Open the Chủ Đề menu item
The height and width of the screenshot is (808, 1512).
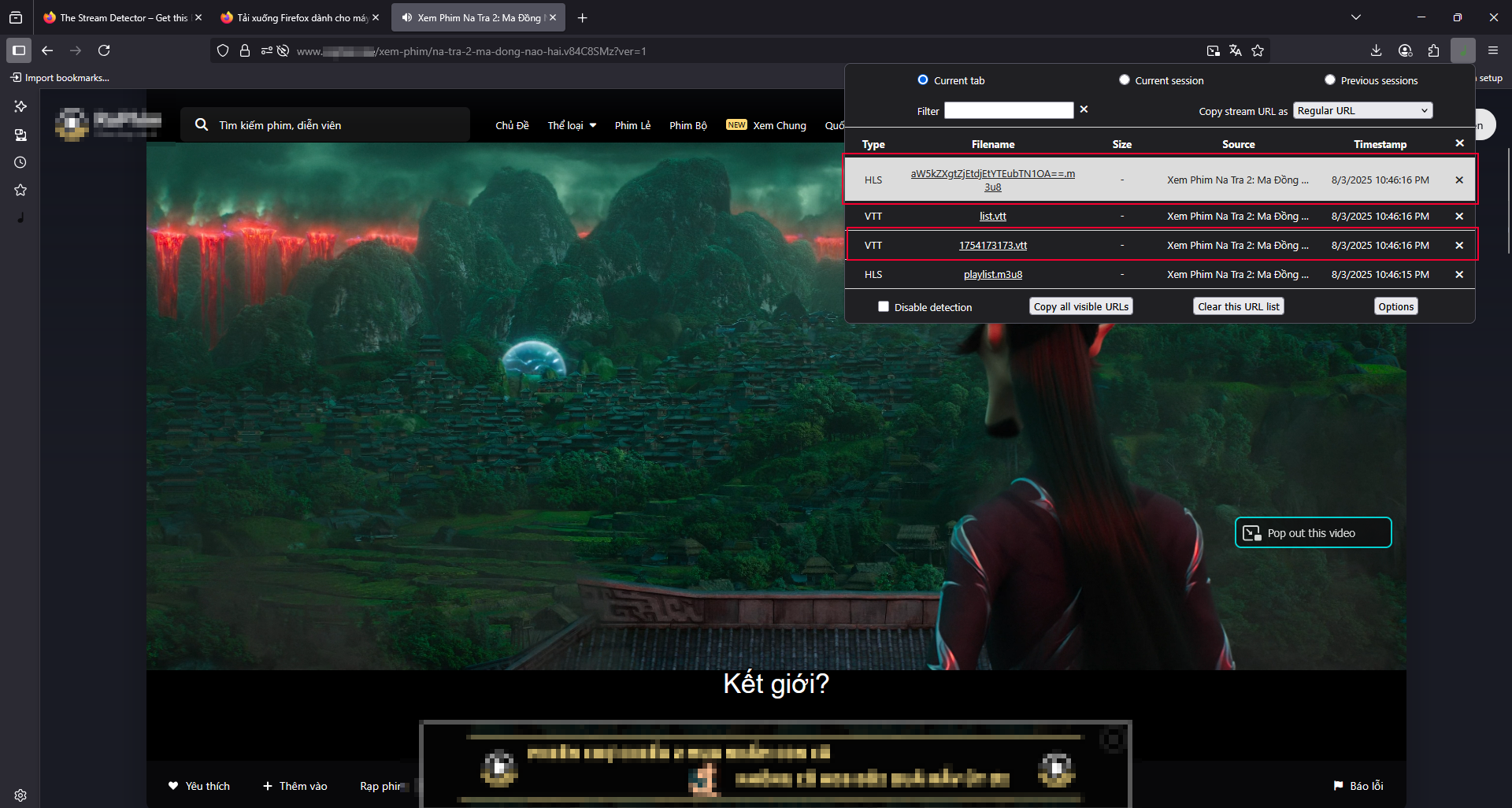point(512,125)
